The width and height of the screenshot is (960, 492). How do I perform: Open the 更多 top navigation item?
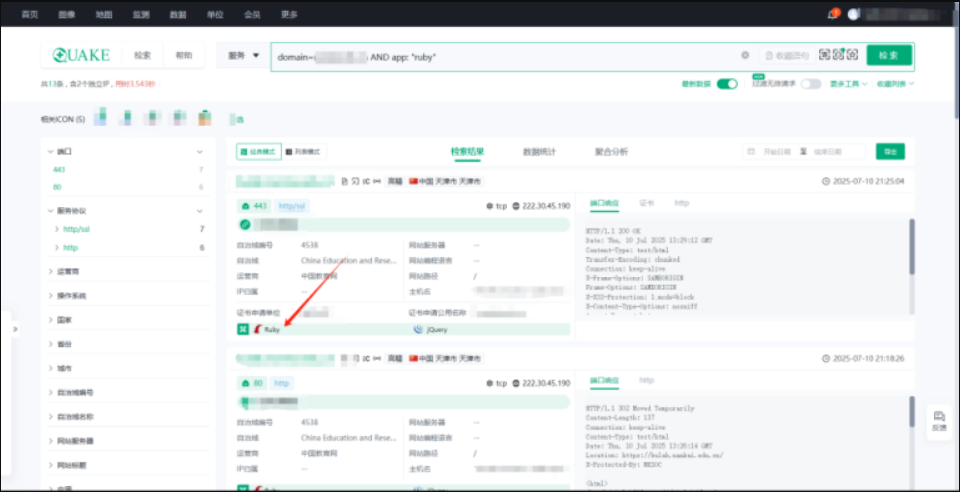pyautogui.click(x=289, y=14)
